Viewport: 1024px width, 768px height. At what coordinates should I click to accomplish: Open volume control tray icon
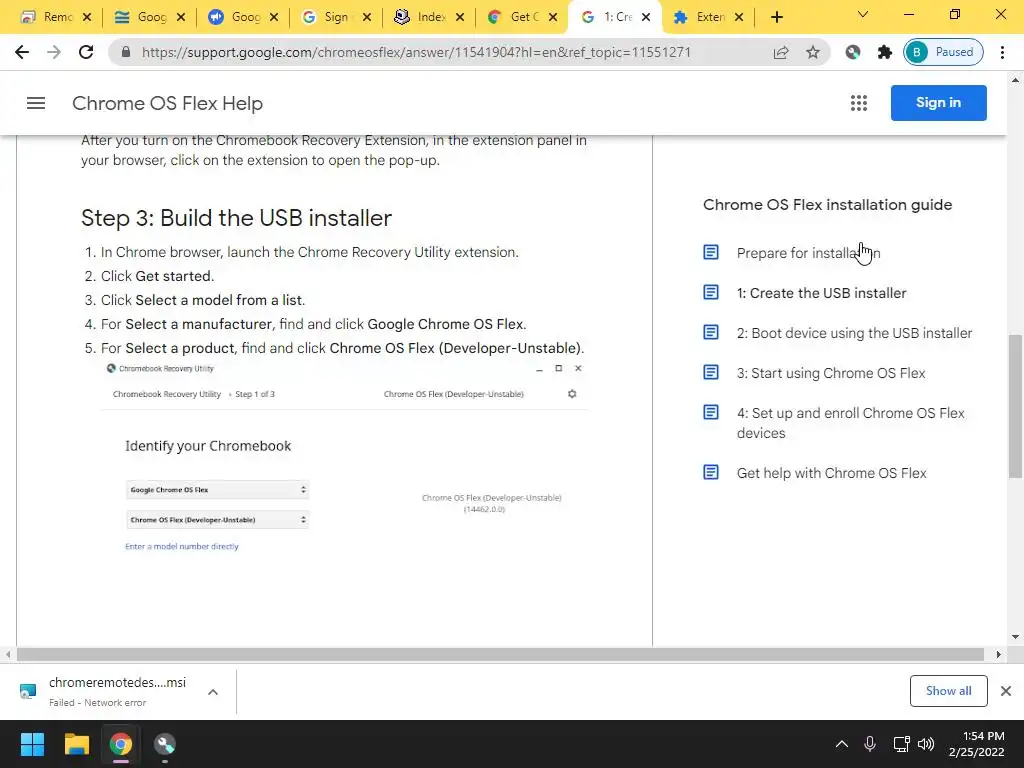coord(926,744)
